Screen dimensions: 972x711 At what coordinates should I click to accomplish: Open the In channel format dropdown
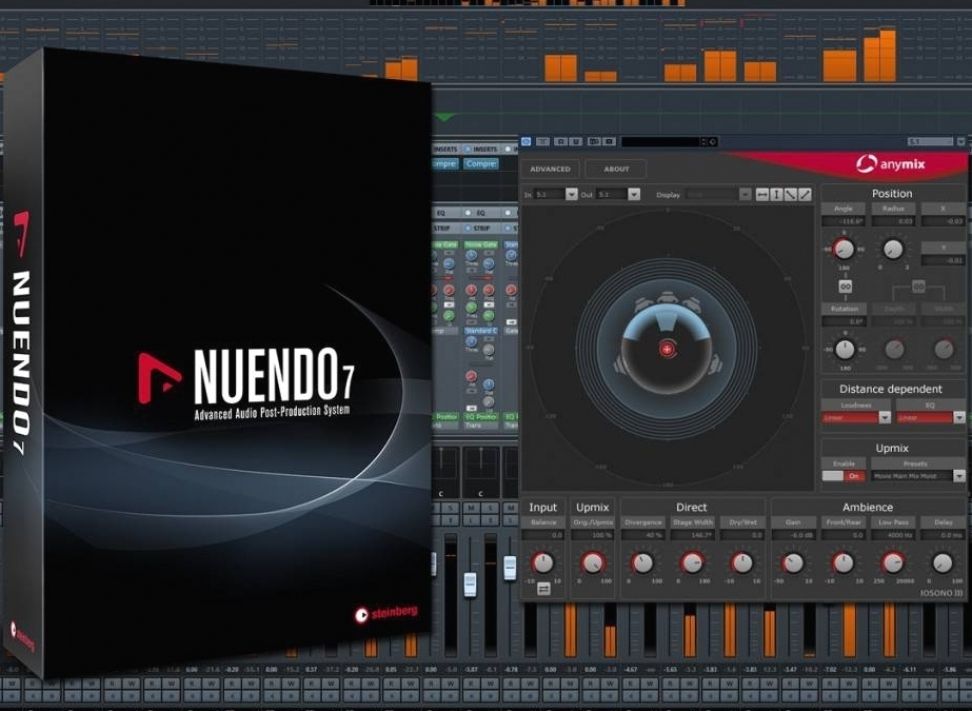[555, 195]
